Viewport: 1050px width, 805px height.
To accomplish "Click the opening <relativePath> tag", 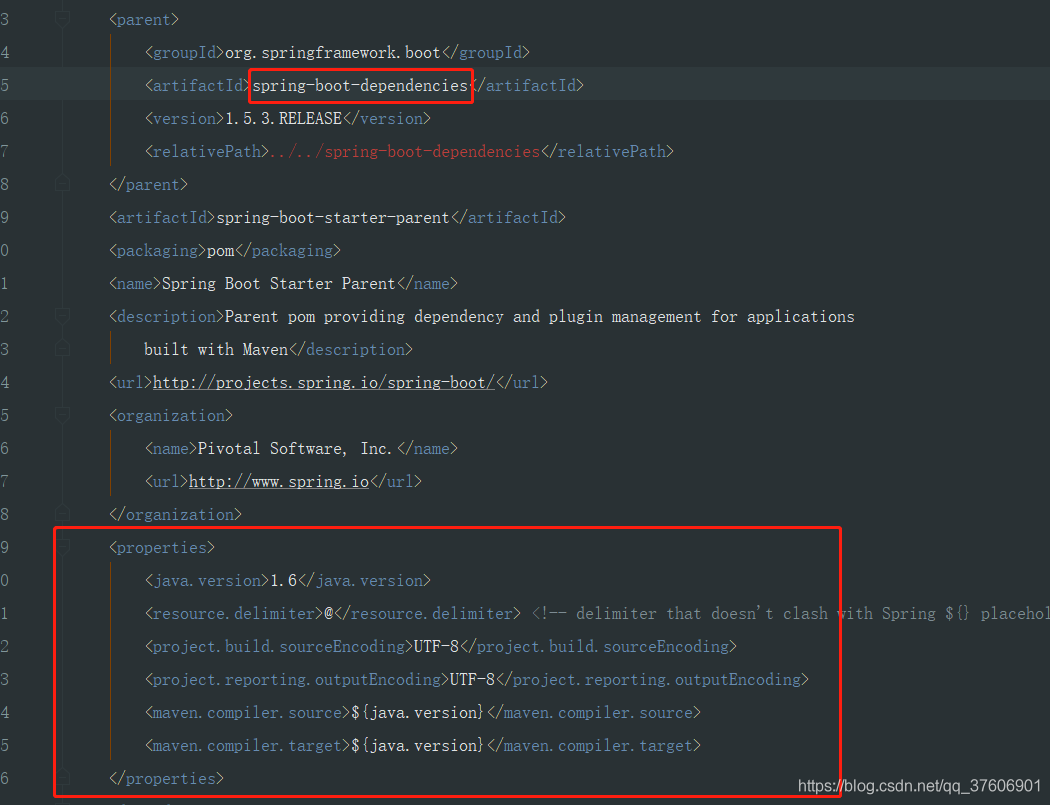I will (207, 151).
